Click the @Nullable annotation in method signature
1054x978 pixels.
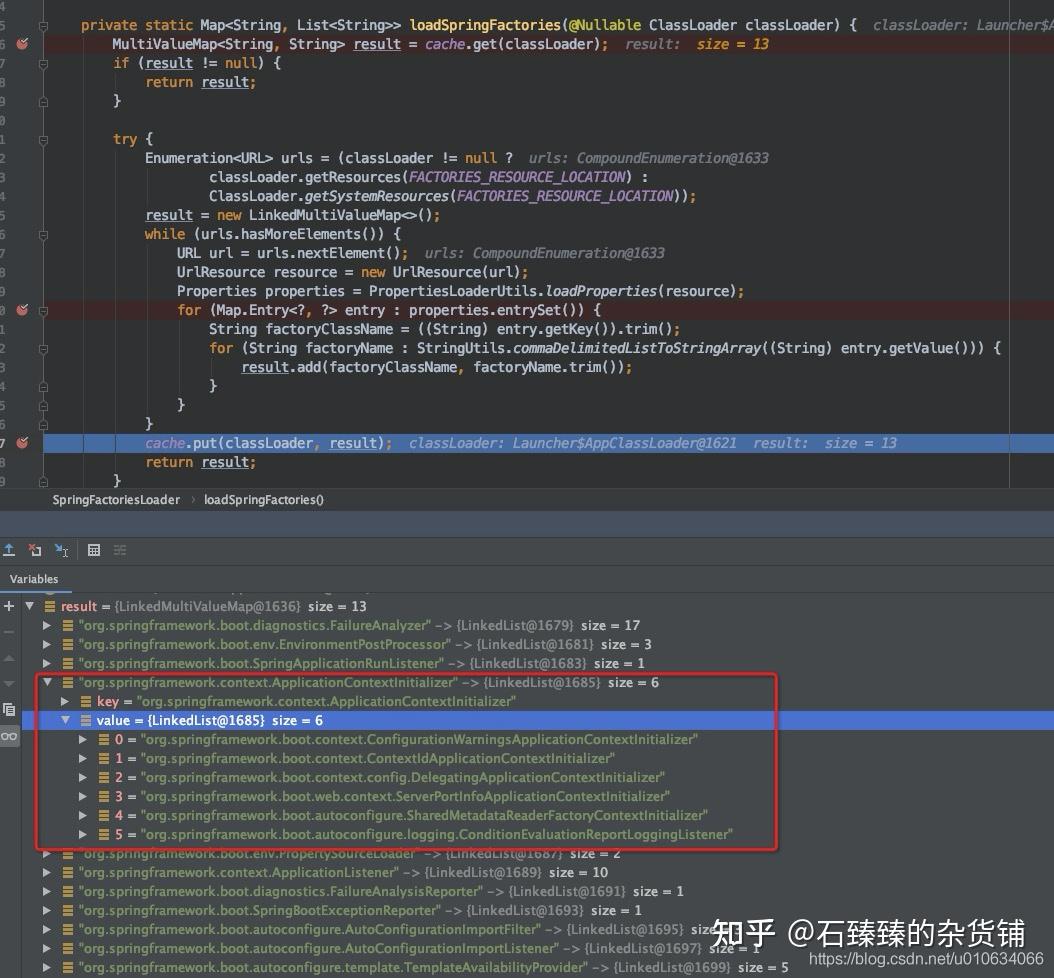click(604, 25)
